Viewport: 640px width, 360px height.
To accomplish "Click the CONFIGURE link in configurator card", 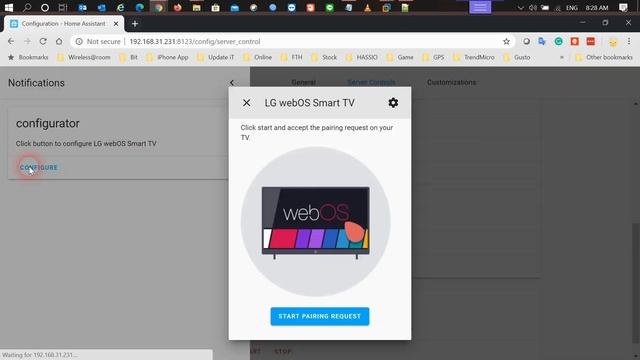I will tap(39, 167).
